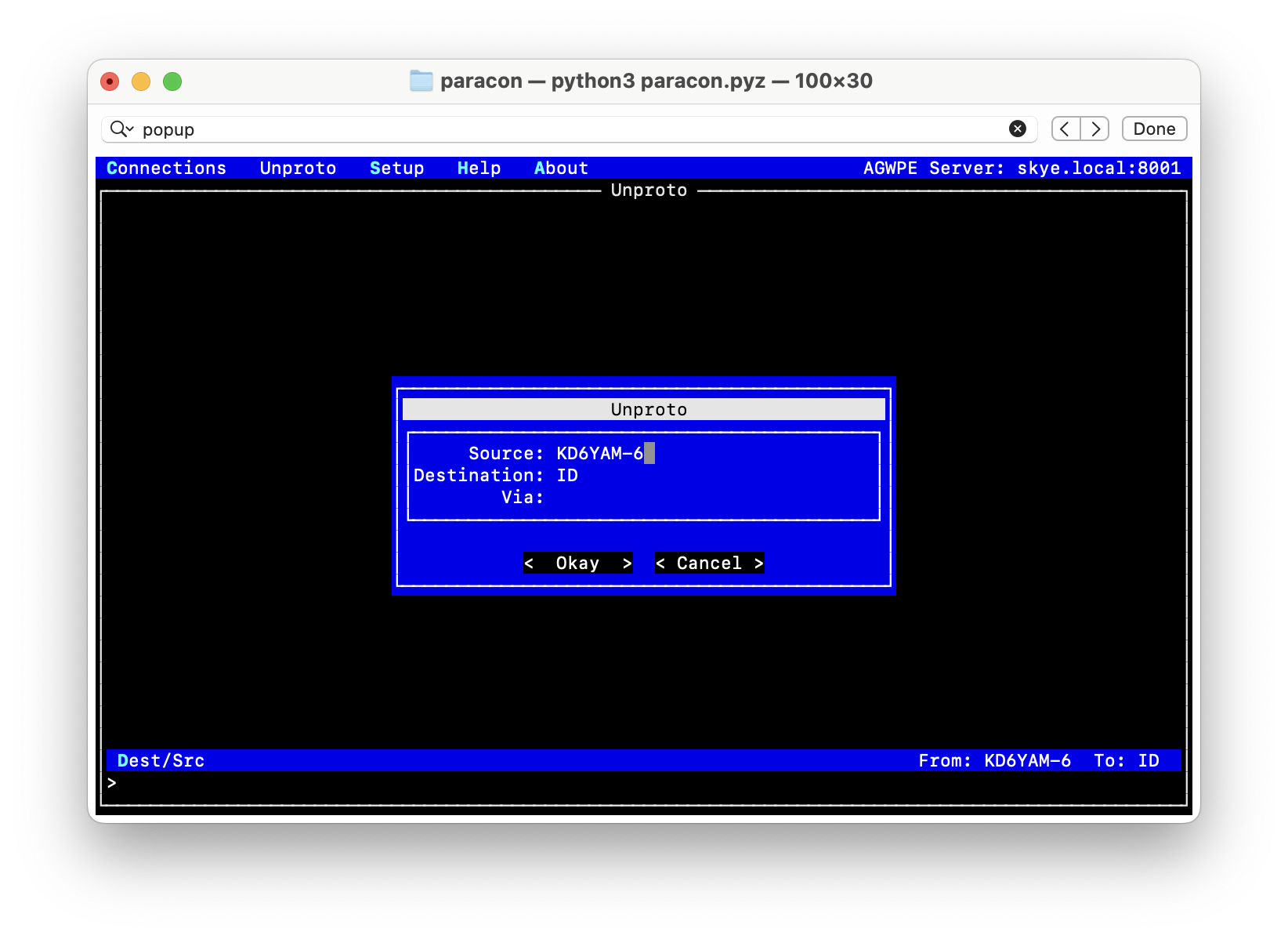Screen dimensions: 1288x939
Task: Close the terminal window with red button
Action: coord(110,82)
